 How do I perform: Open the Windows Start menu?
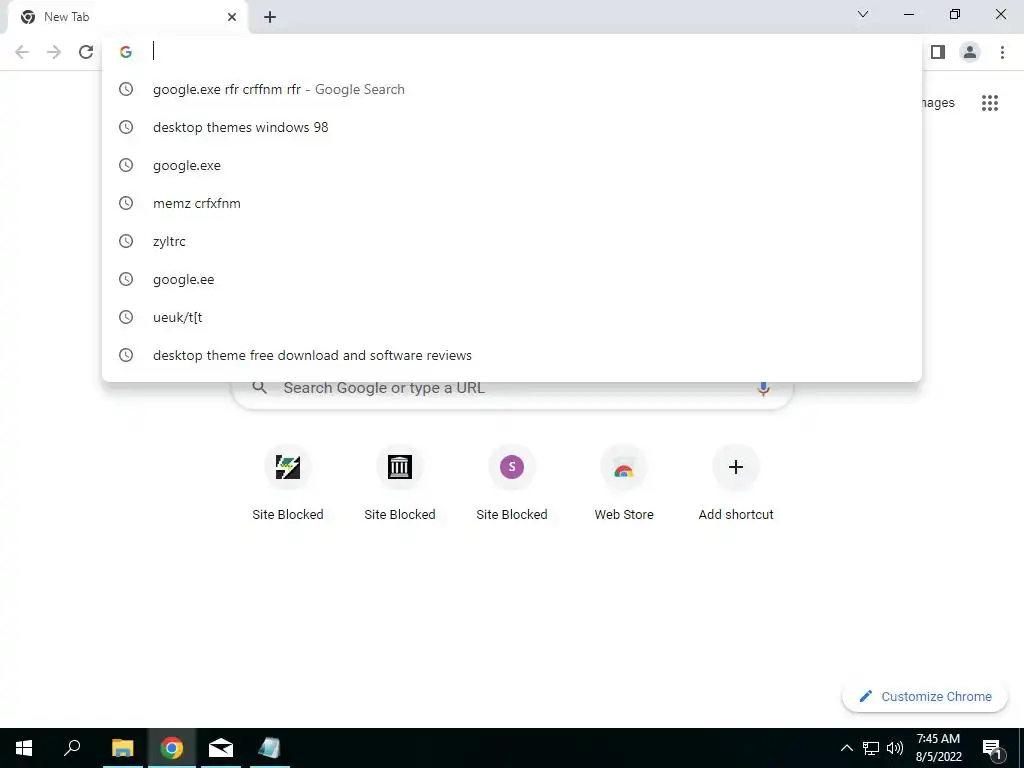[x=24, y=748]
